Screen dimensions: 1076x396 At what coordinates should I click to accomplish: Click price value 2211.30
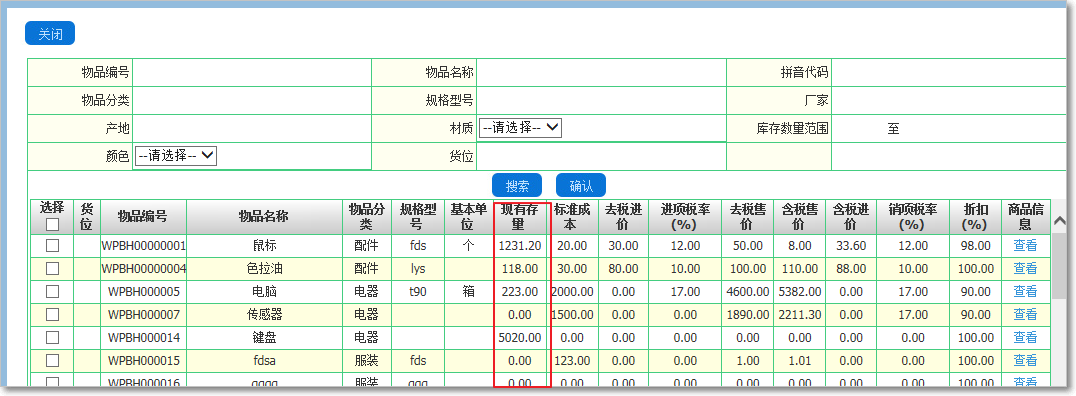pyautogui.click(x=800, y=315)
